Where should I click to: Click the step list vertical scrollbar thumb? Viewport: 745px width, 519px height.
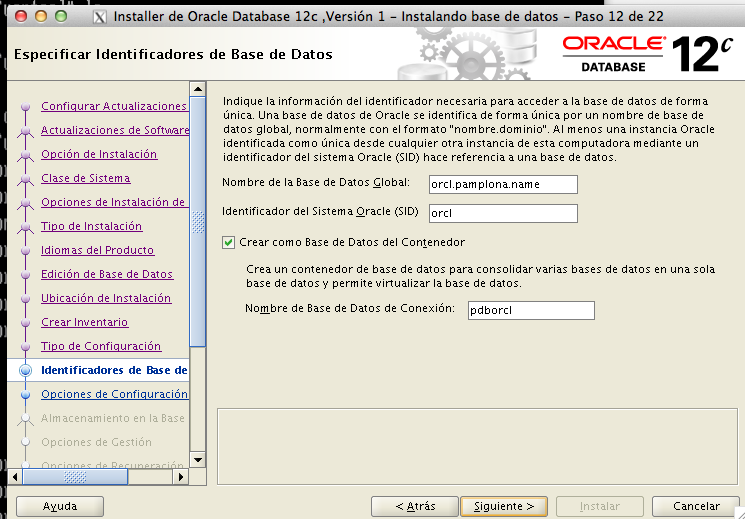198,222
